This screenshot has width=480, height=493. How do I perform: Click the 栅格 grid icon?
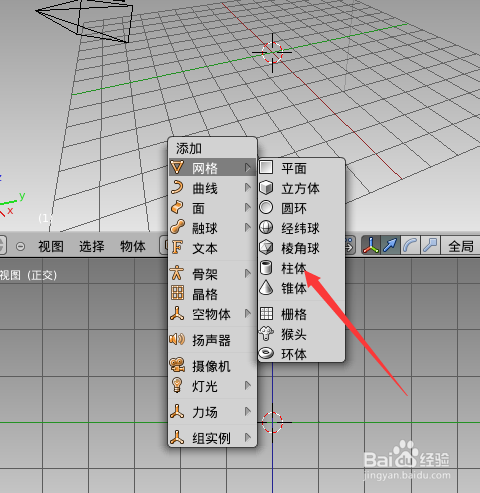click(x=266, y=313)
